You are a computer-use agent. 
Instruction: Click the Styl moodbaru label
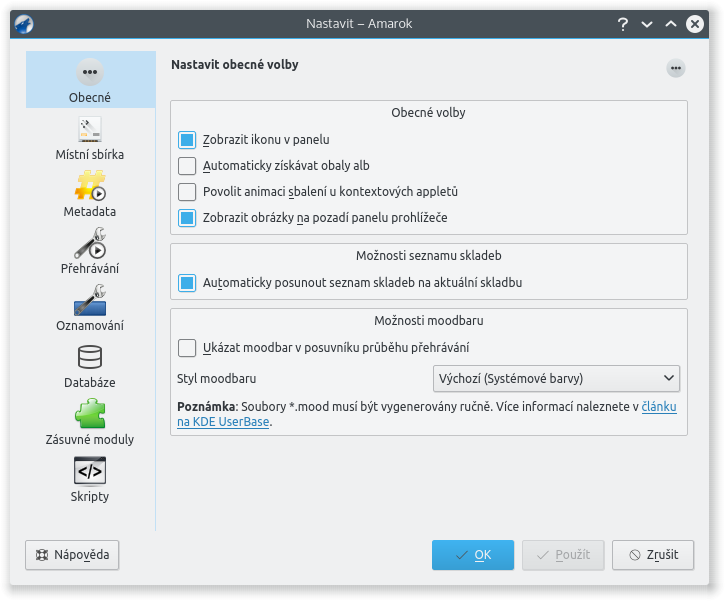click(x=216, y=379)
